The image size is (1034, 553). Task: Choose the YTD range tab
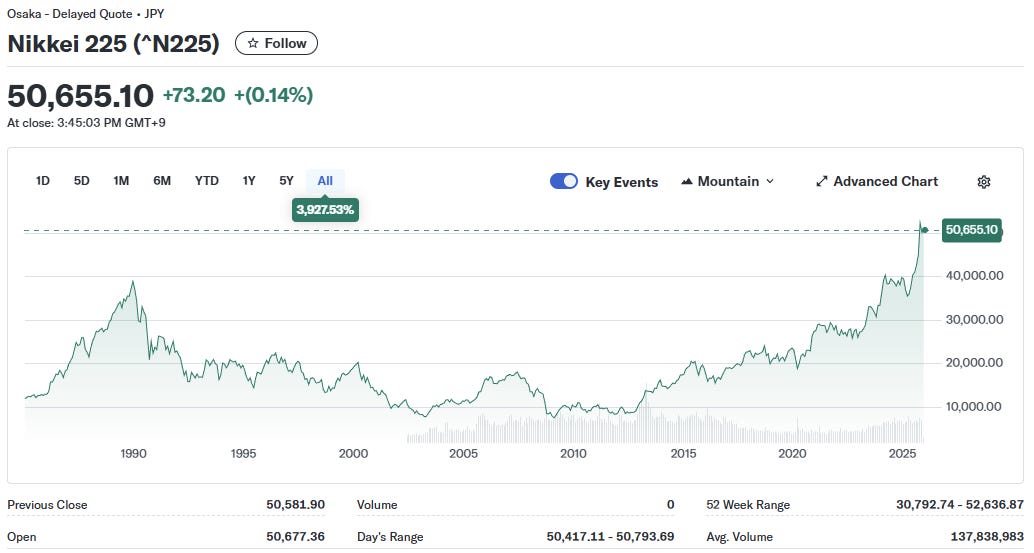click(206, 181)
